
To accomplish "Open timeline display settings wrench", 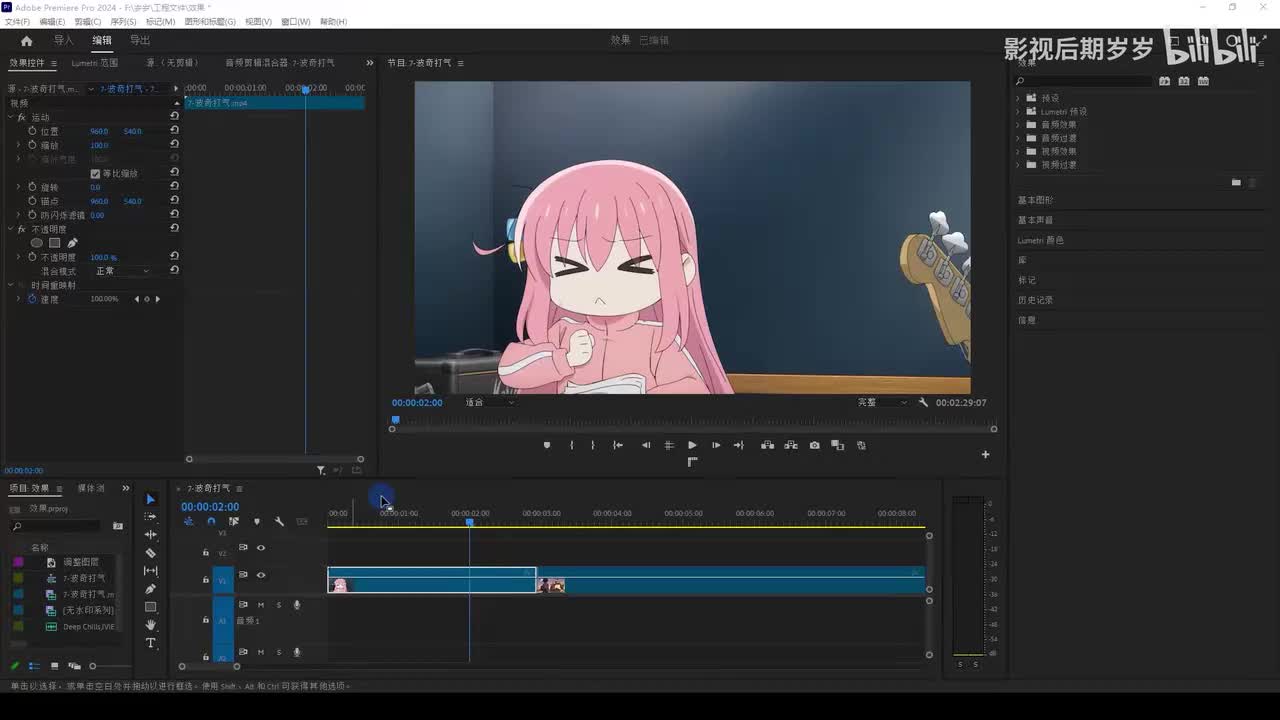I will click(x=279, y=521).
